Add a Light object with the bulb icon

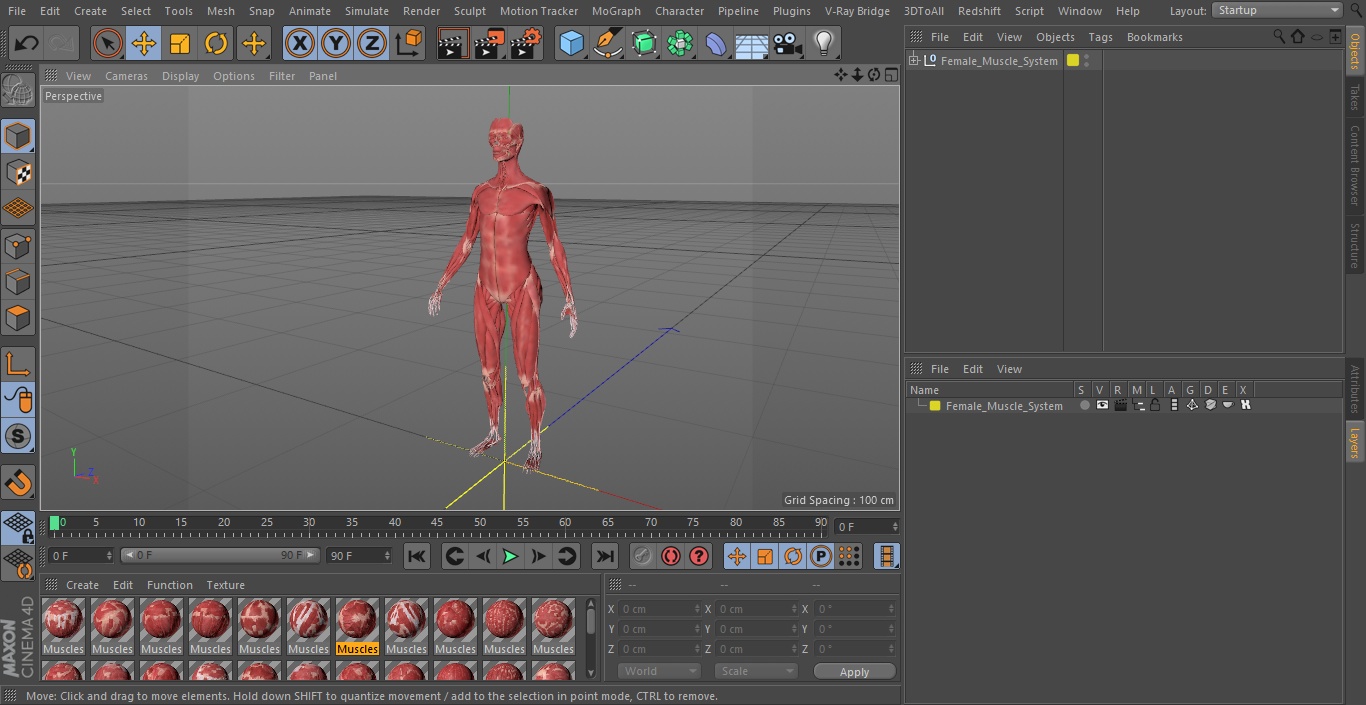pyautogui.click(x=824, y=43)
